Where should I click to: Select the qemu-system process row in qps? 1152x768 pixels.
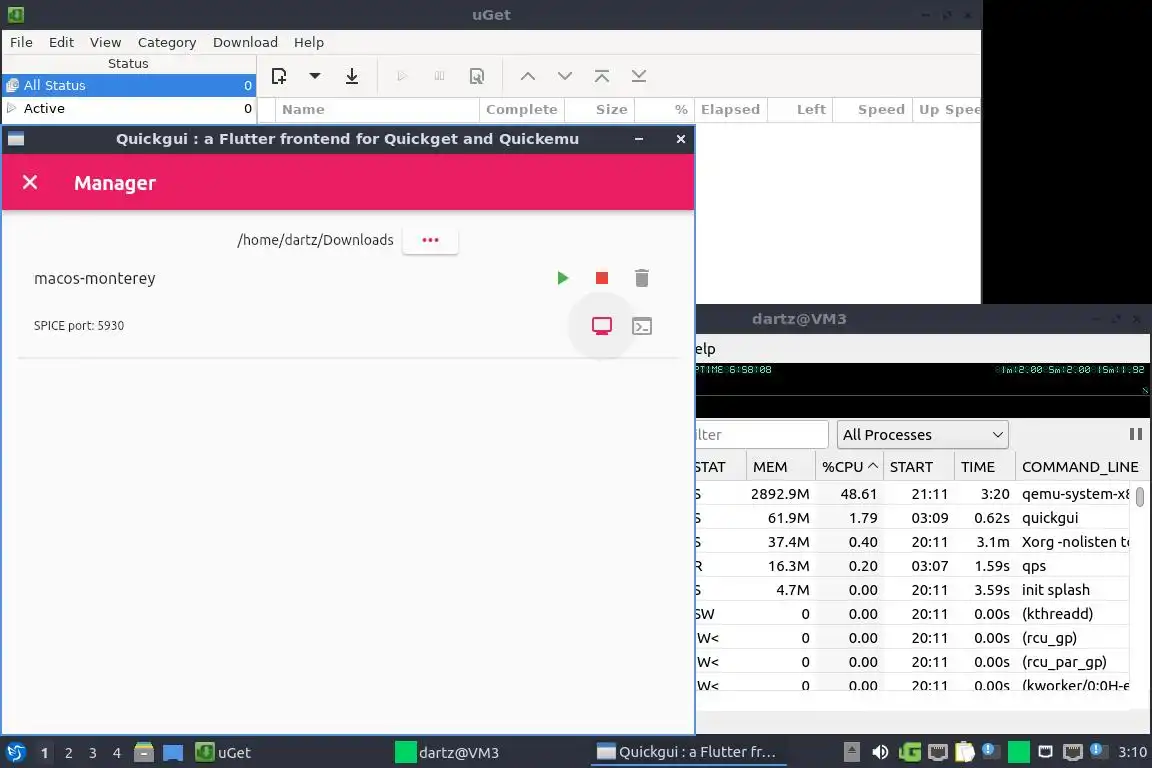click(912, 494)
